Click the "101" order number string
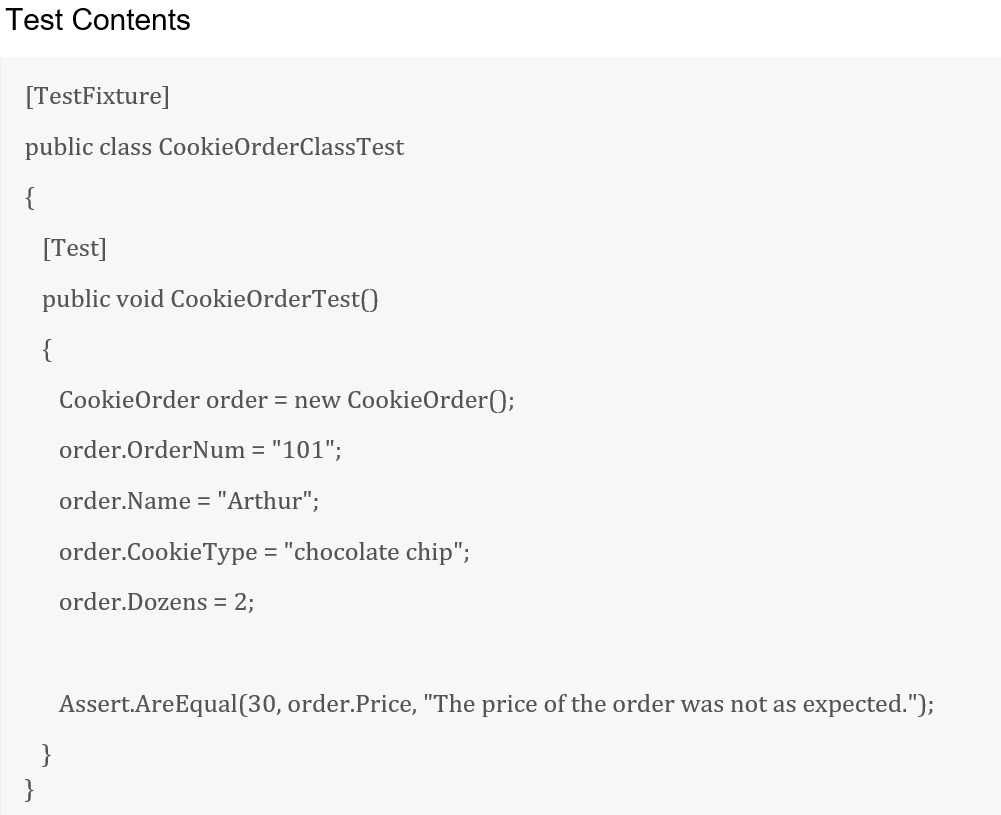 pos(303,450)
